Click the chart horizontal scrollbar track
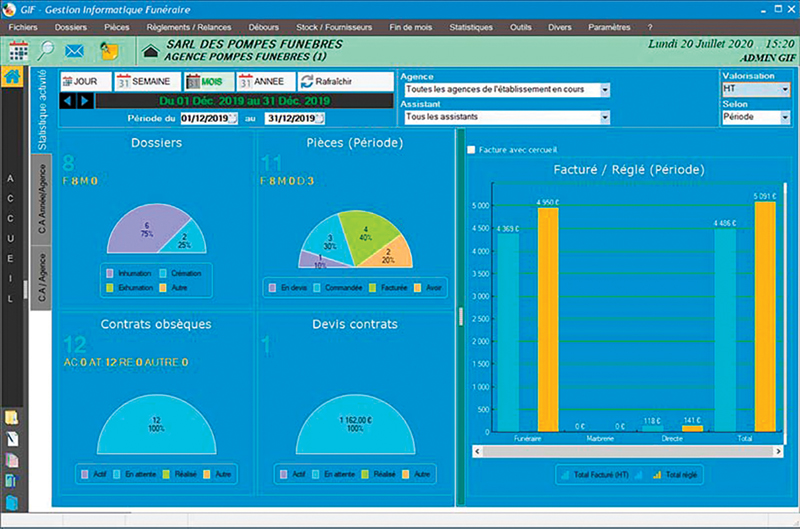Viewport: 800px width, 529px height. click(628, 451)
